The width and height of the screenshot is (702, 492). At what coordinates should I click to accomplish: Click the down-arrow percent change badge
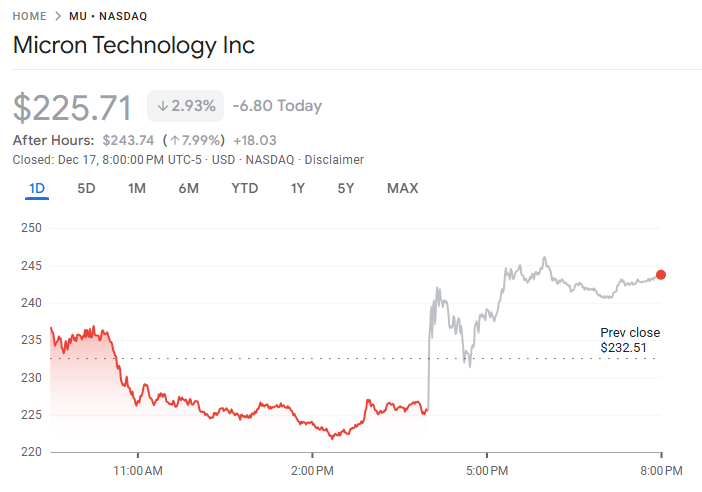(x=185, y=106)
